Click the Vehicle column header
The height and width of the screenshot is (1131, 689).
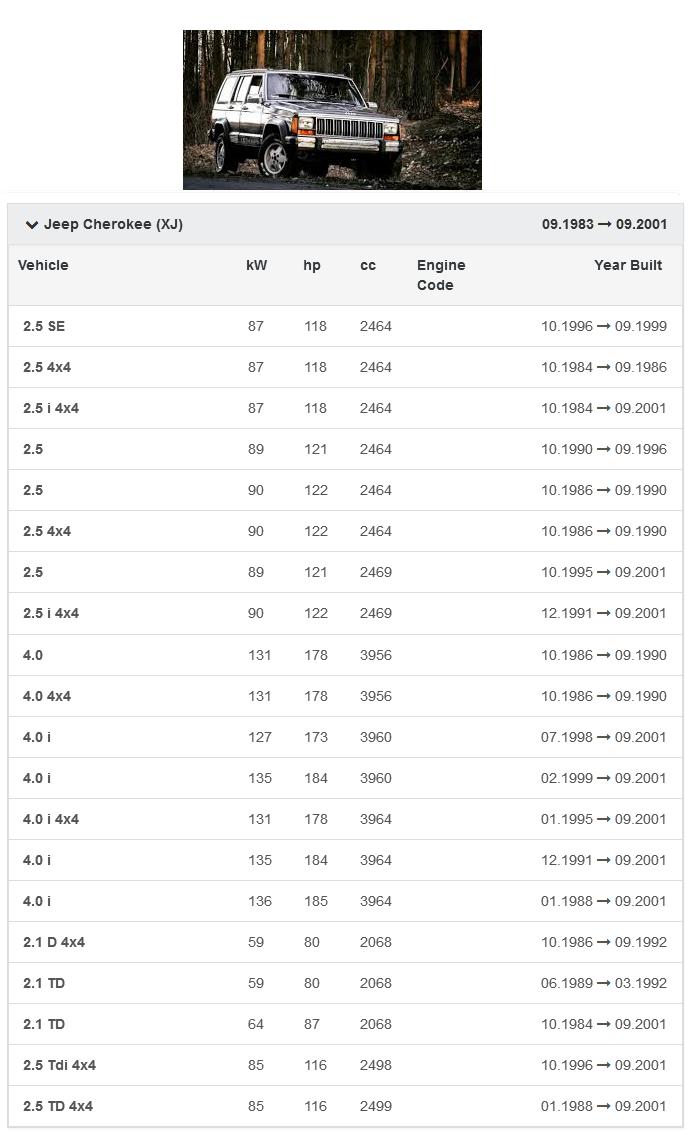[x=43, y=265]
